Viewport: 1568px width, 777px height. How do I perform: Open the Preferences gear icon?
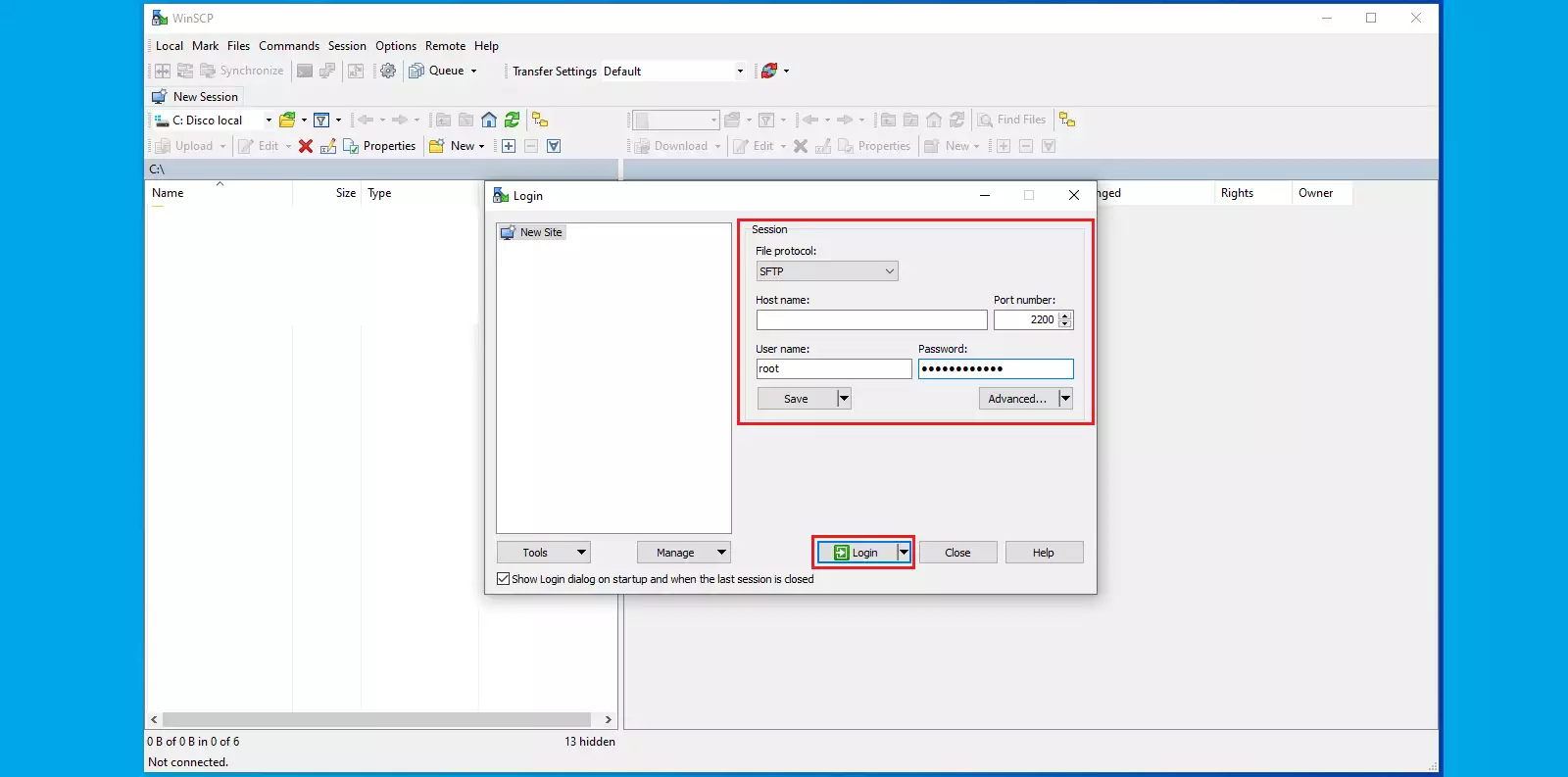click(388, 71)
